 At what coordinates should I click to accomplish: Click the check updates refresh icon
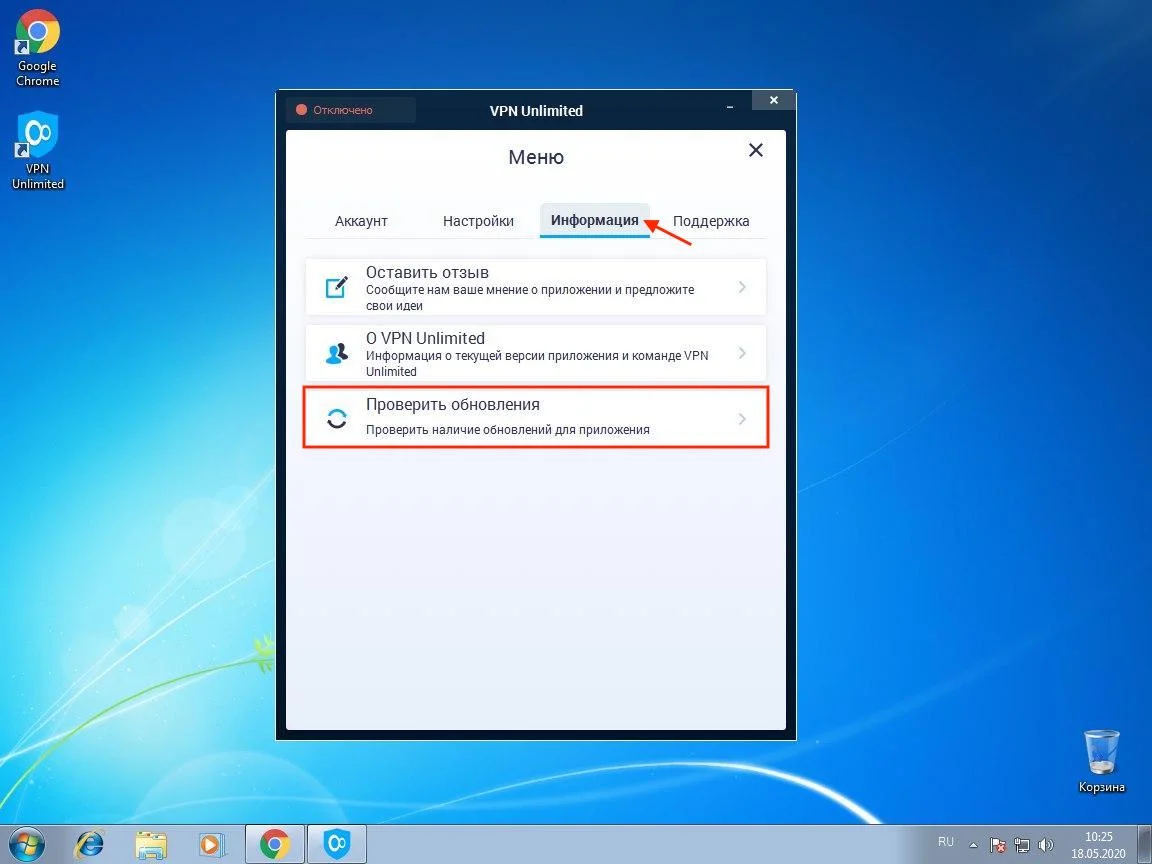[x=337, y=419]
